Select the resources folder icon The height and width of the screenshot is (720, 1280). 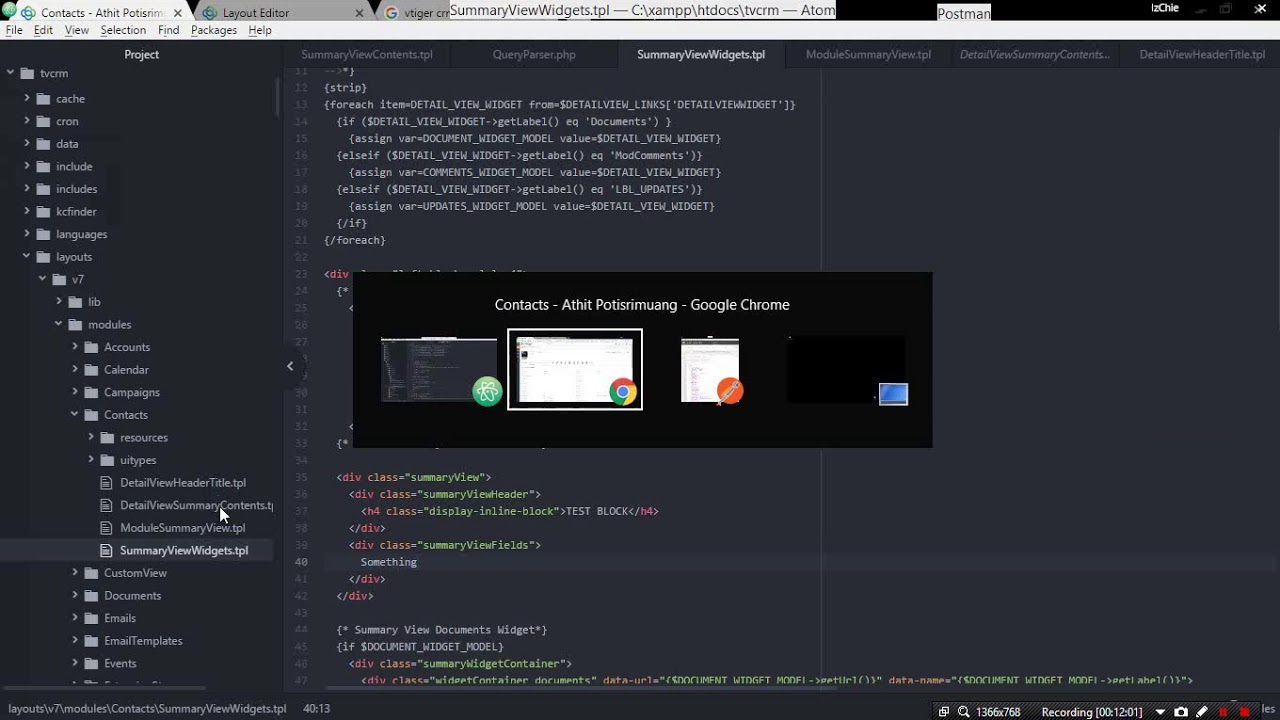107,437
